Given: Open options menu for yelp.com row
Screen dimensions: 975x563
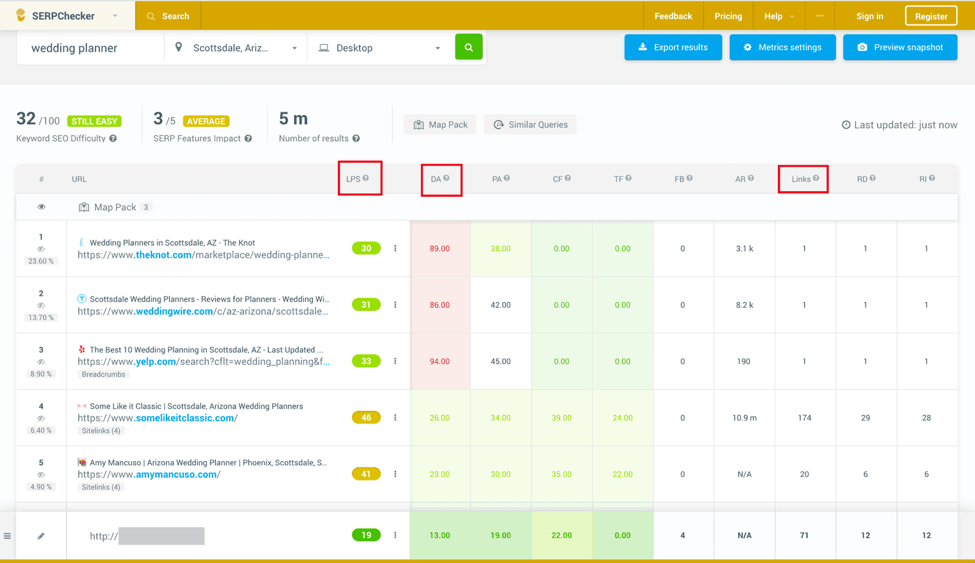Looking at the screenshot, I should point(395,361).
